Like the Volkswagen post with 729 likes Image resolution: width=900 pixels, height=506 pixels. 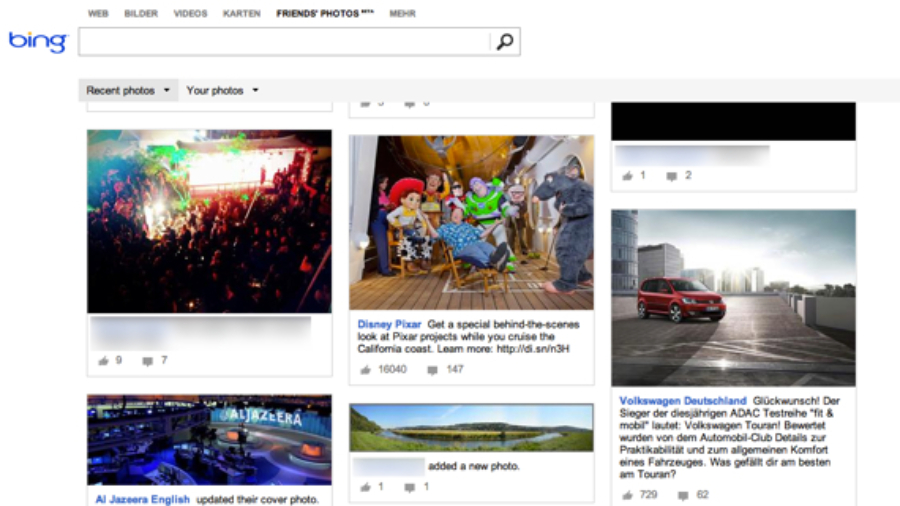click(627, 495)
